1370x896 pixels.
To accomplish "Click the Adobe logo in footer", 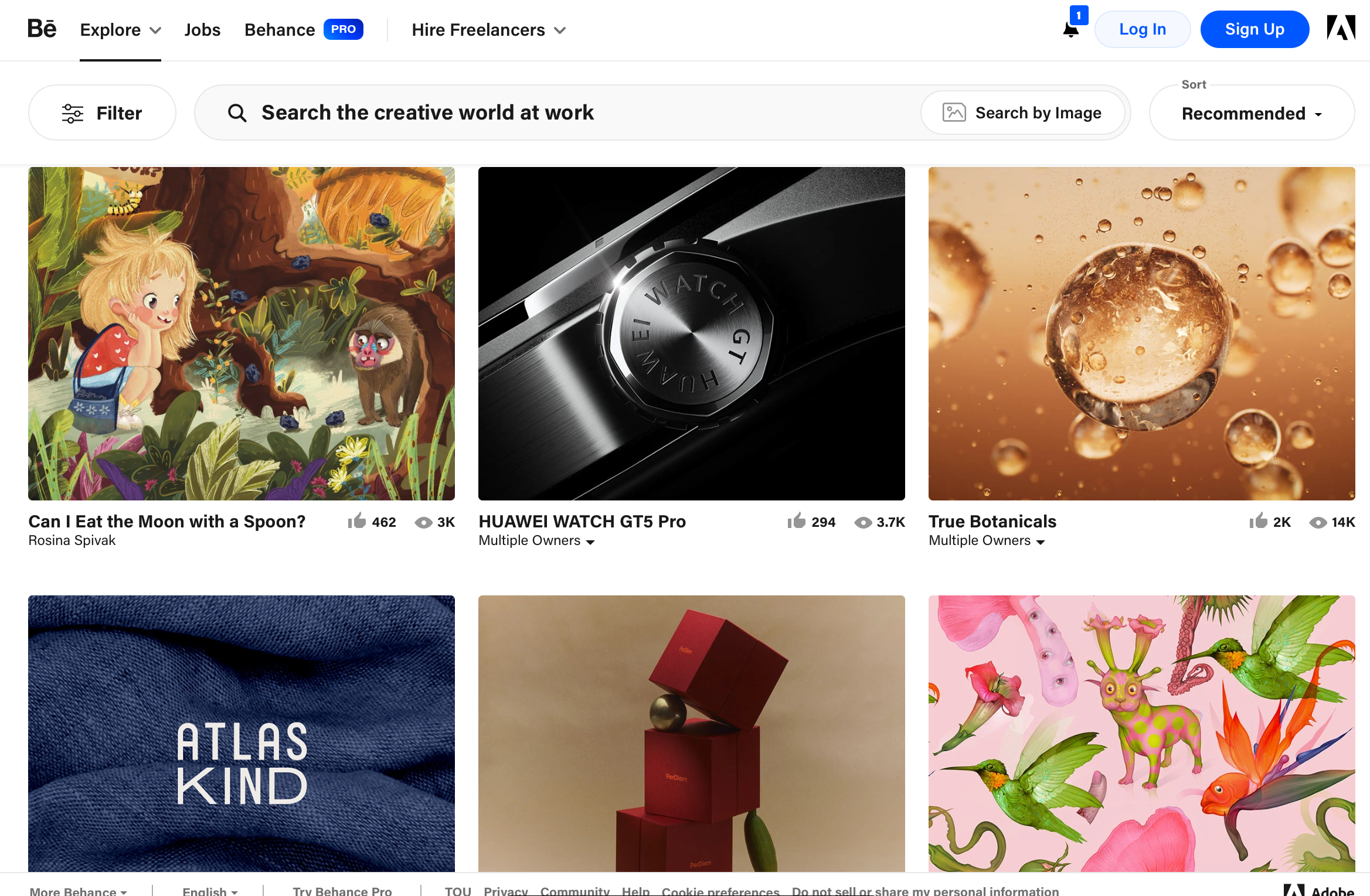I will [1318, 890].
